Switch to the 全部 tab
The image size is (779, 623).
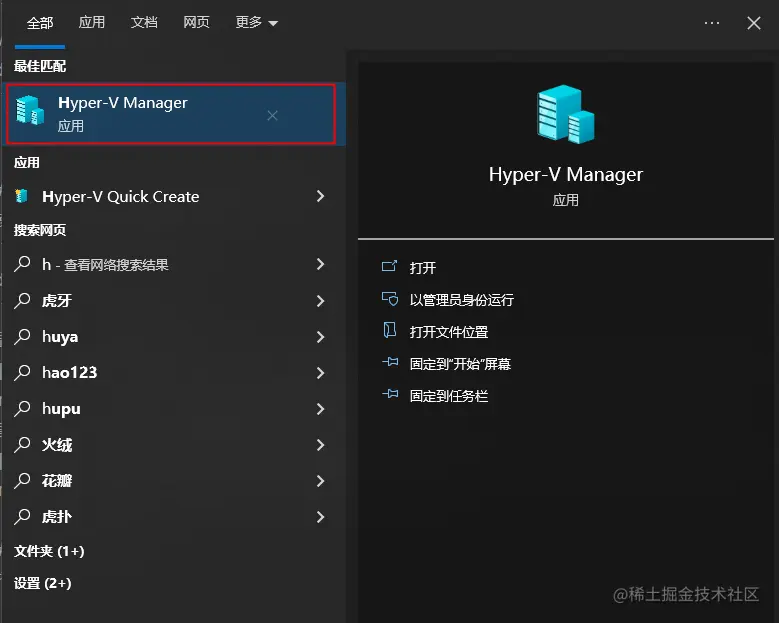click(40, 23)
